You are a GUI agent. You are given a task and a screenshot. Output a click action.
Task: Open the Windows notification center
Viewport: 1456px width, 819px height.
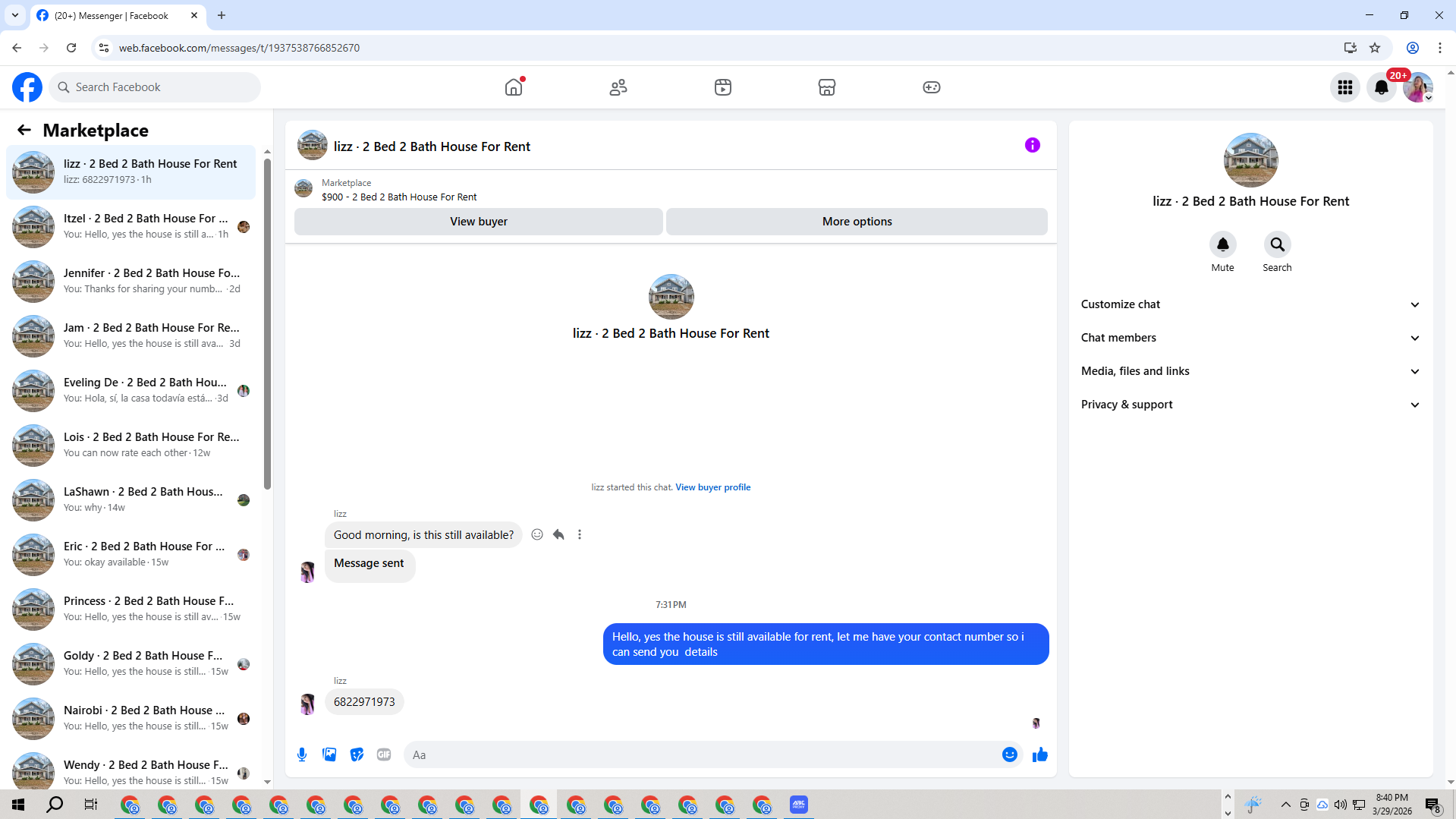pyautogui.click(x=1432, y=805)
